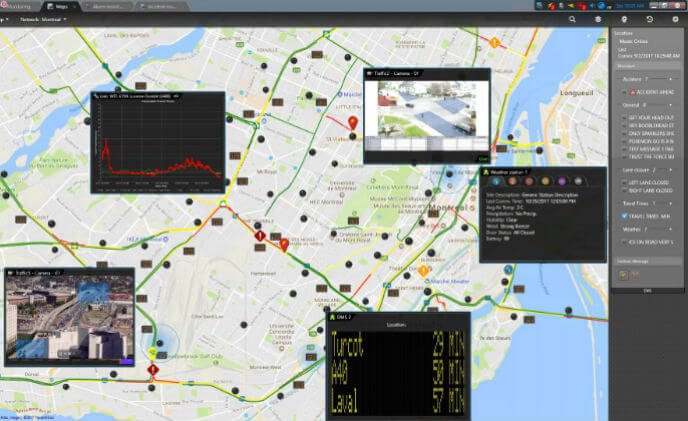
Task: Open the settings gear in map toolbar
Action: [675, 19]
